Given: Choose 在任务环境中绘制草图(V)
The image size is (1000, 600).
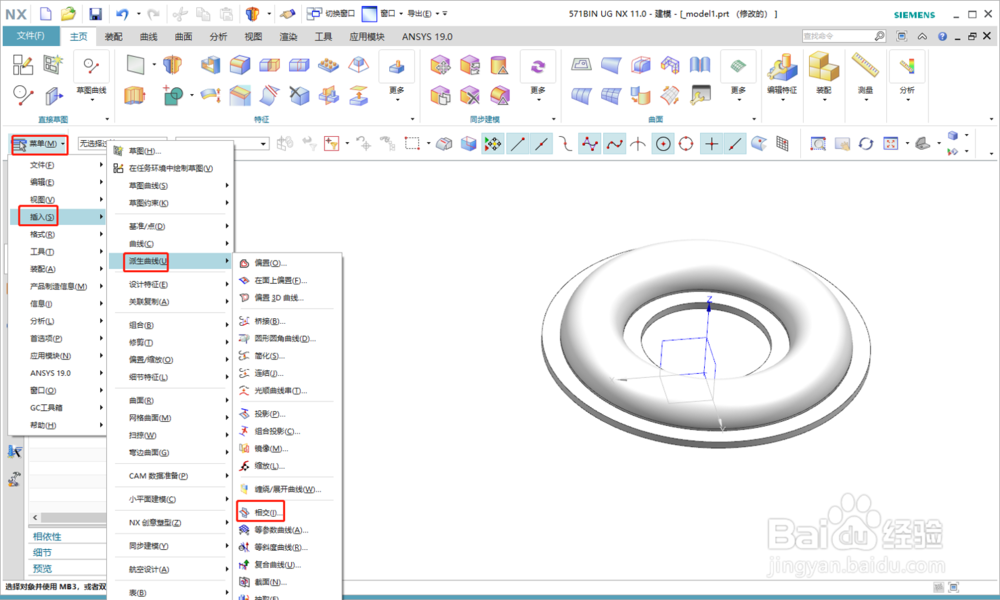Looking at the screenshot, I should [x=171, y=168].
